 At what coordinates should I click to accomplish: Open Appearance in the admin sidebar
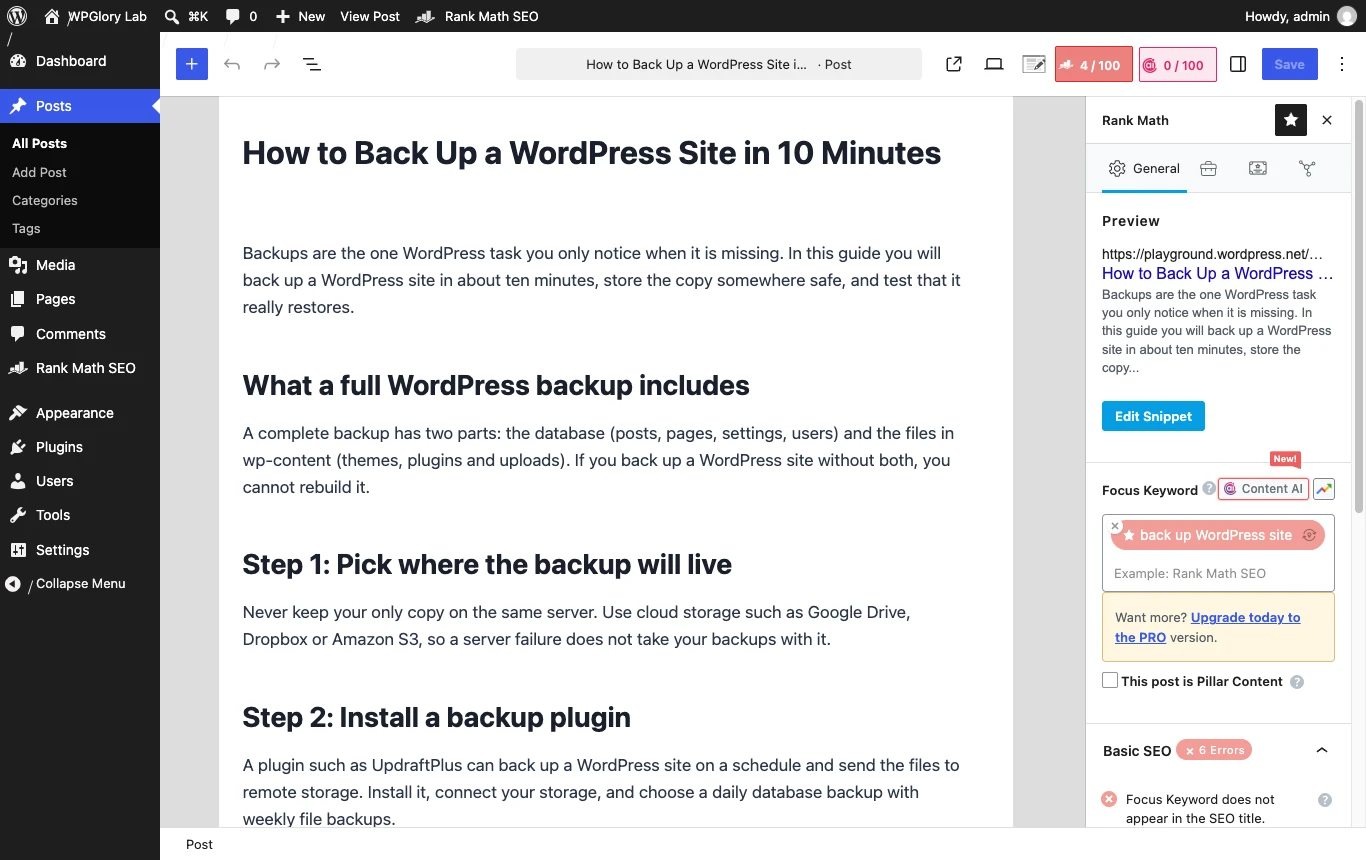point(80,413)
